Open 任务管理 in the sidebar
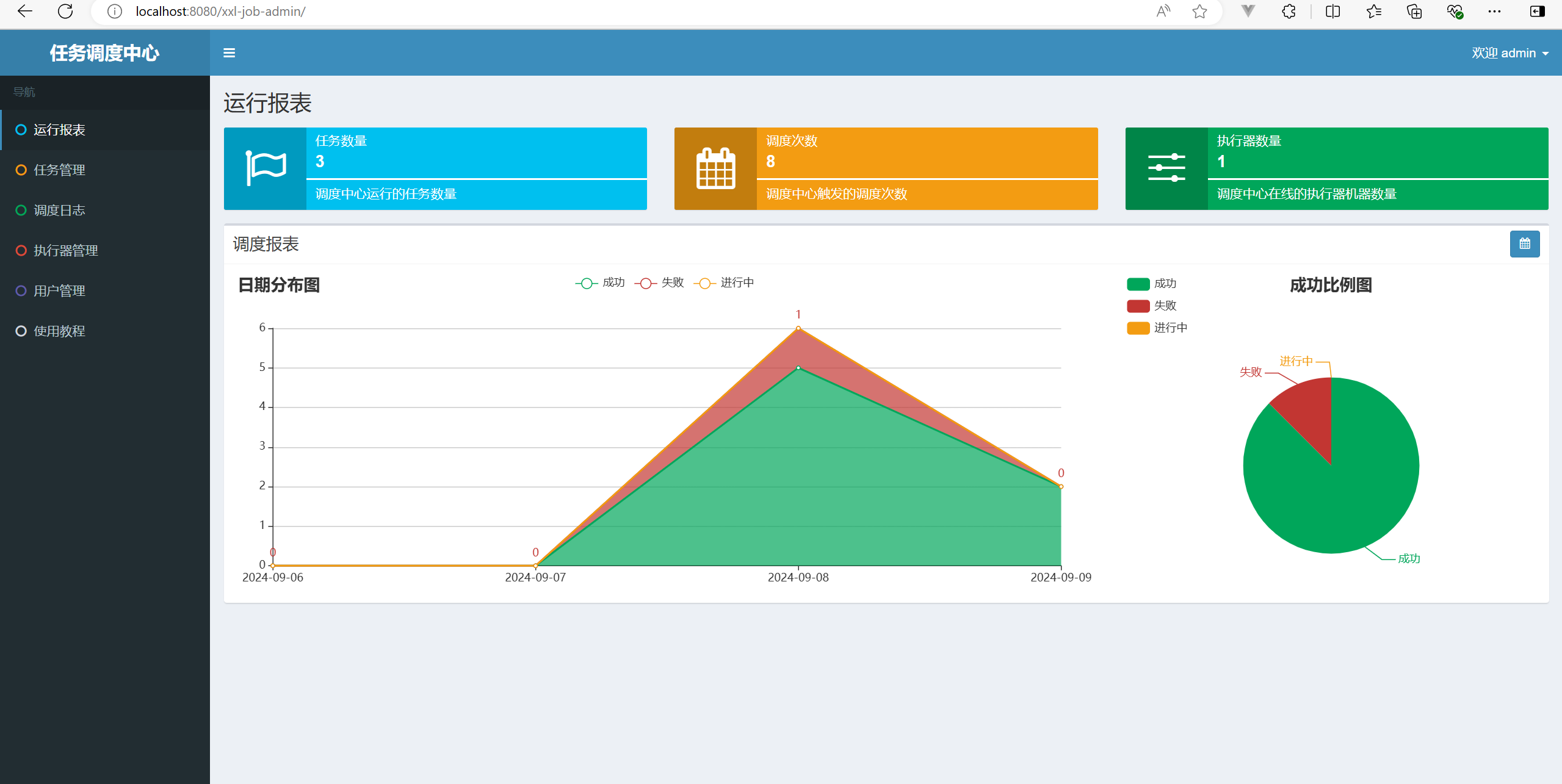 pyautogui.click(x=105, y=170)
